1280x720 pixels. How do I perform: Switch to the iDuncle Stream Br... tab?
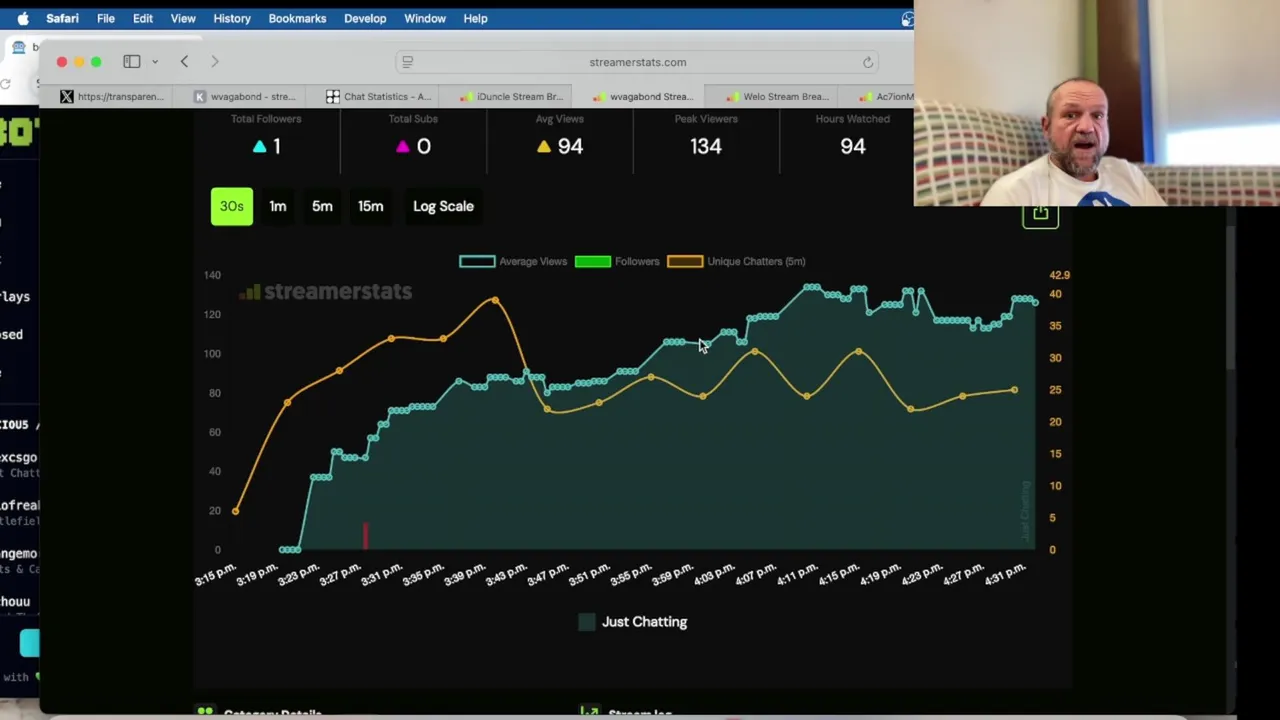pos(511,96)
